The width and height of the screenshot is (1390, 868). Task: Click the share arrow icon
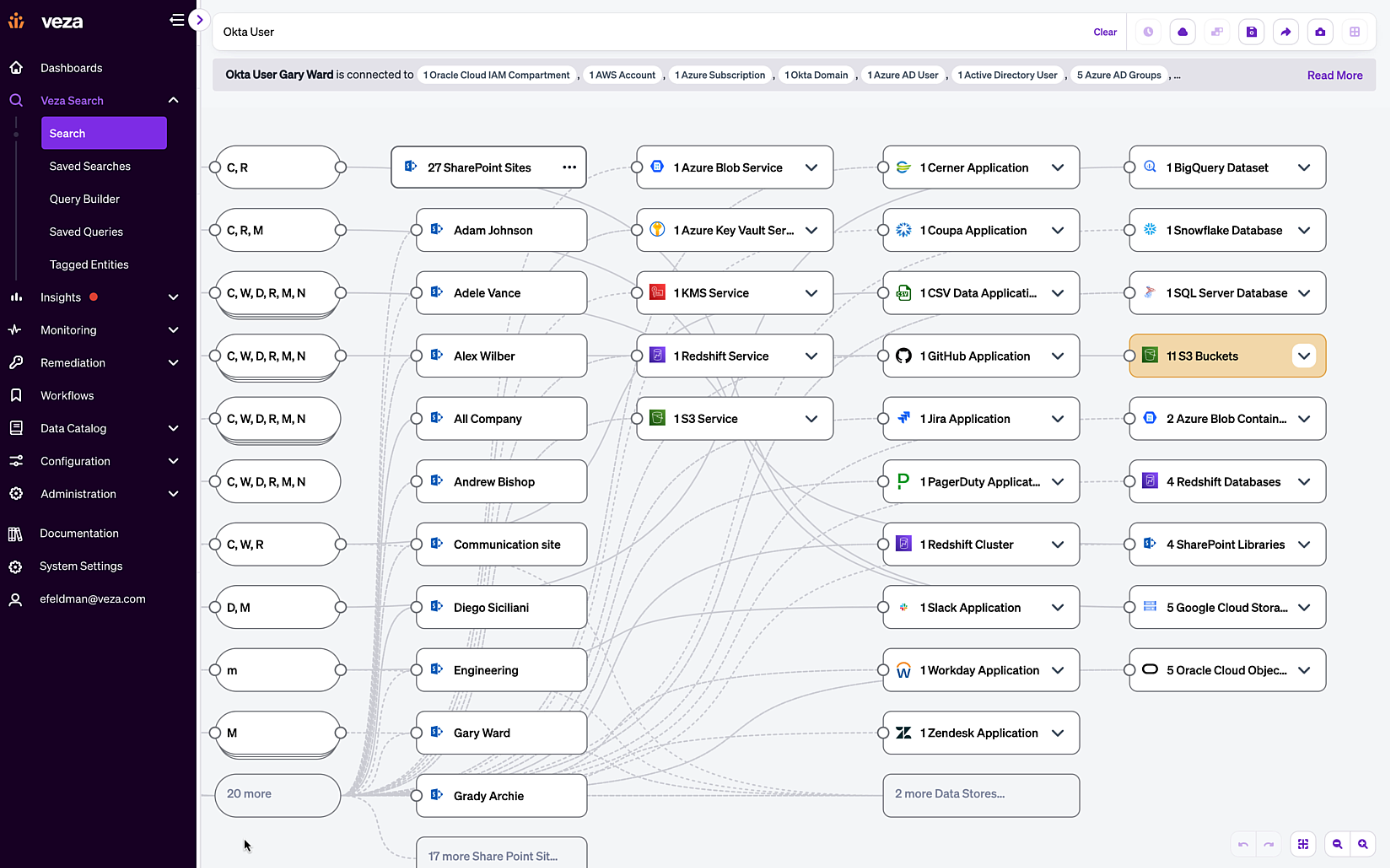click(1286, 32)
